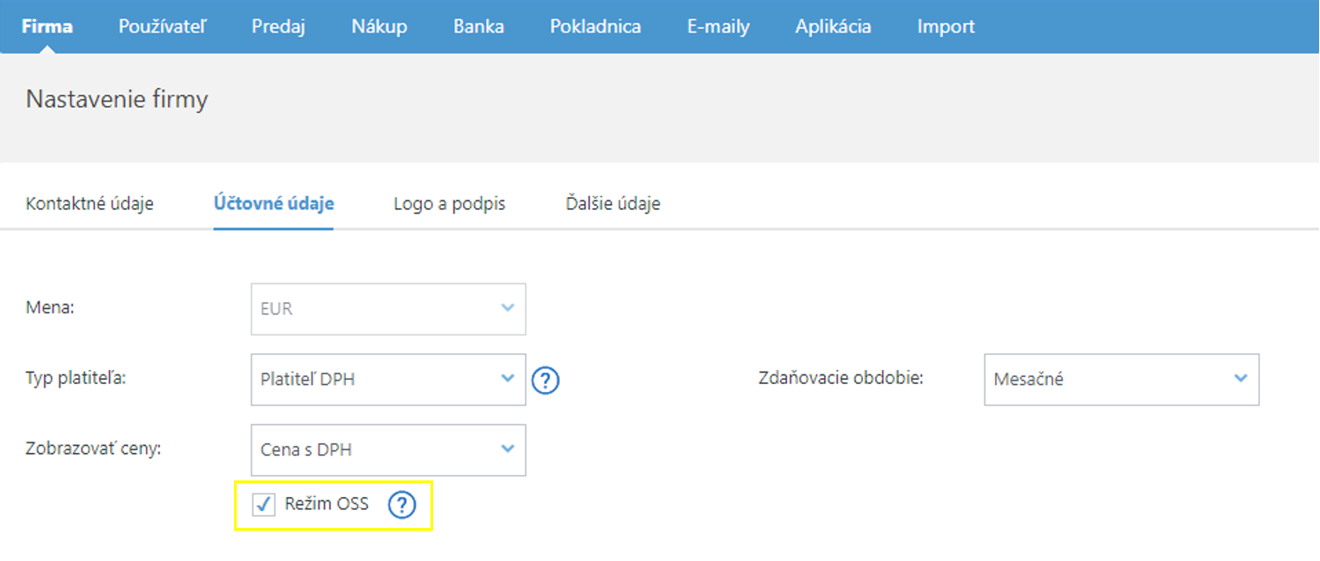1320x561 pixels.
Task: Navigate to the Banka menu
Action: [478, 27]
